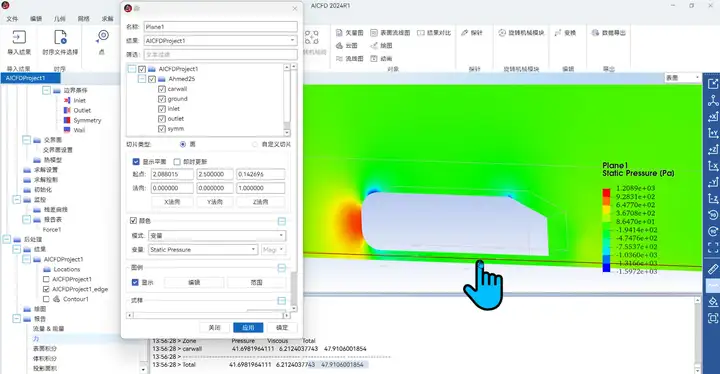Open the Geometry (几何) menu
Image resolution: width=720 pixels, height=374 pixels.
[x=60, y=19]
